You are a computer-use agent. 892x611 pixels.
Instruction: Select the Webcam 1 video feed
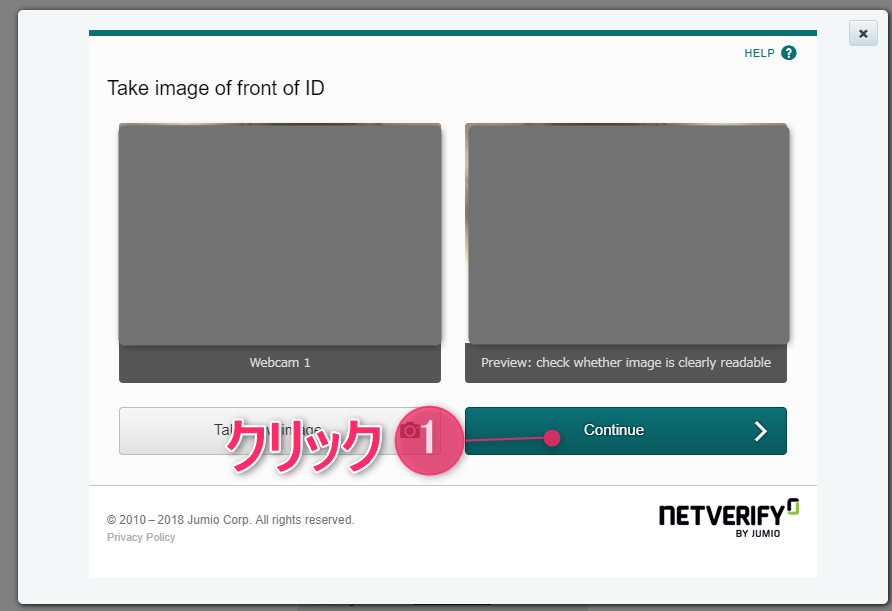pyautogui.click(x=280, y=234)
